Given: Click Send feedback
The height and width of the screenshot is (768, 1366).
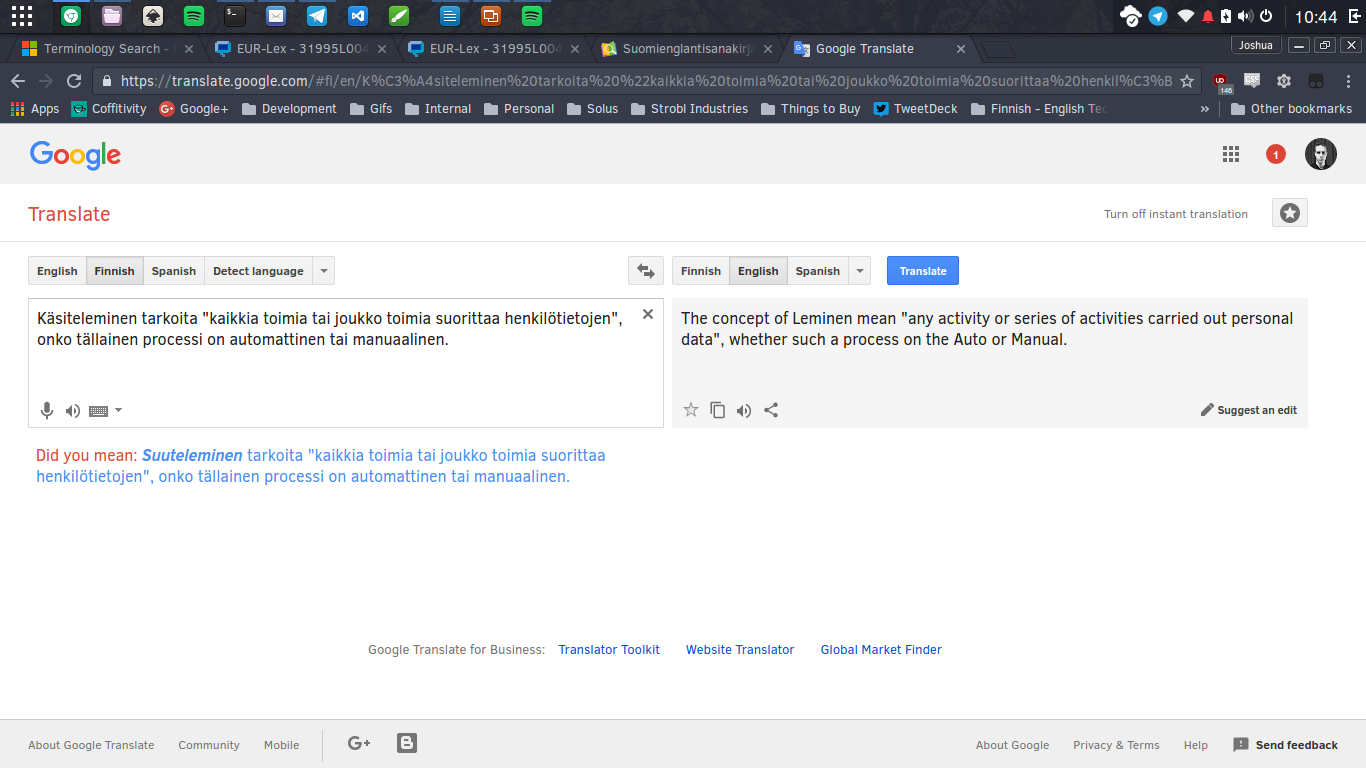Looking at the screenshot, I should tap(1285, 745).
